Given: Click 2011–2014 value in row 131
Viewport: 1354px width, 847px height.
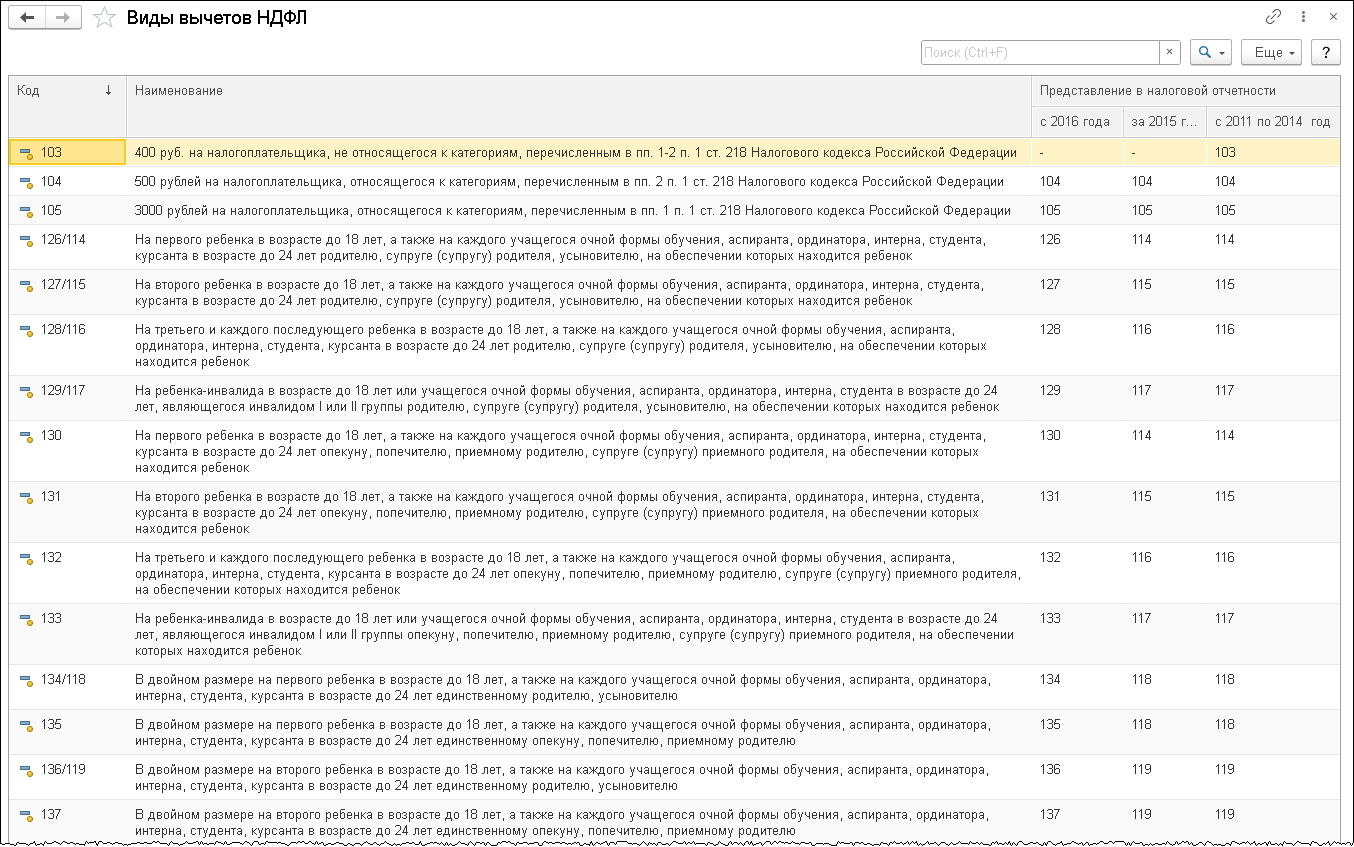Looking at the screenshot, I should (x=1225, y=496).
